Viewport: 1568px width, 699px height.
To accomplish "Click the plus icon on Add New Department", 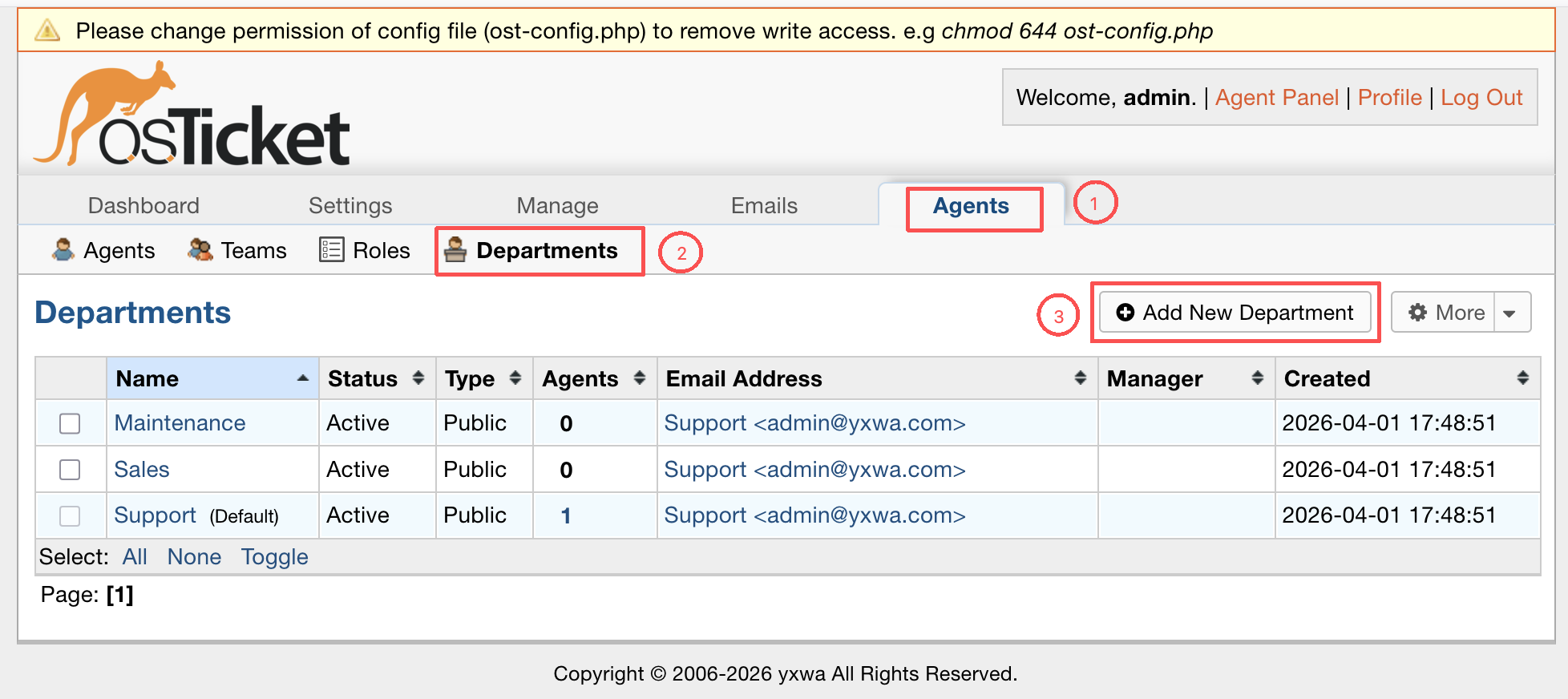I will (1125, 313).
